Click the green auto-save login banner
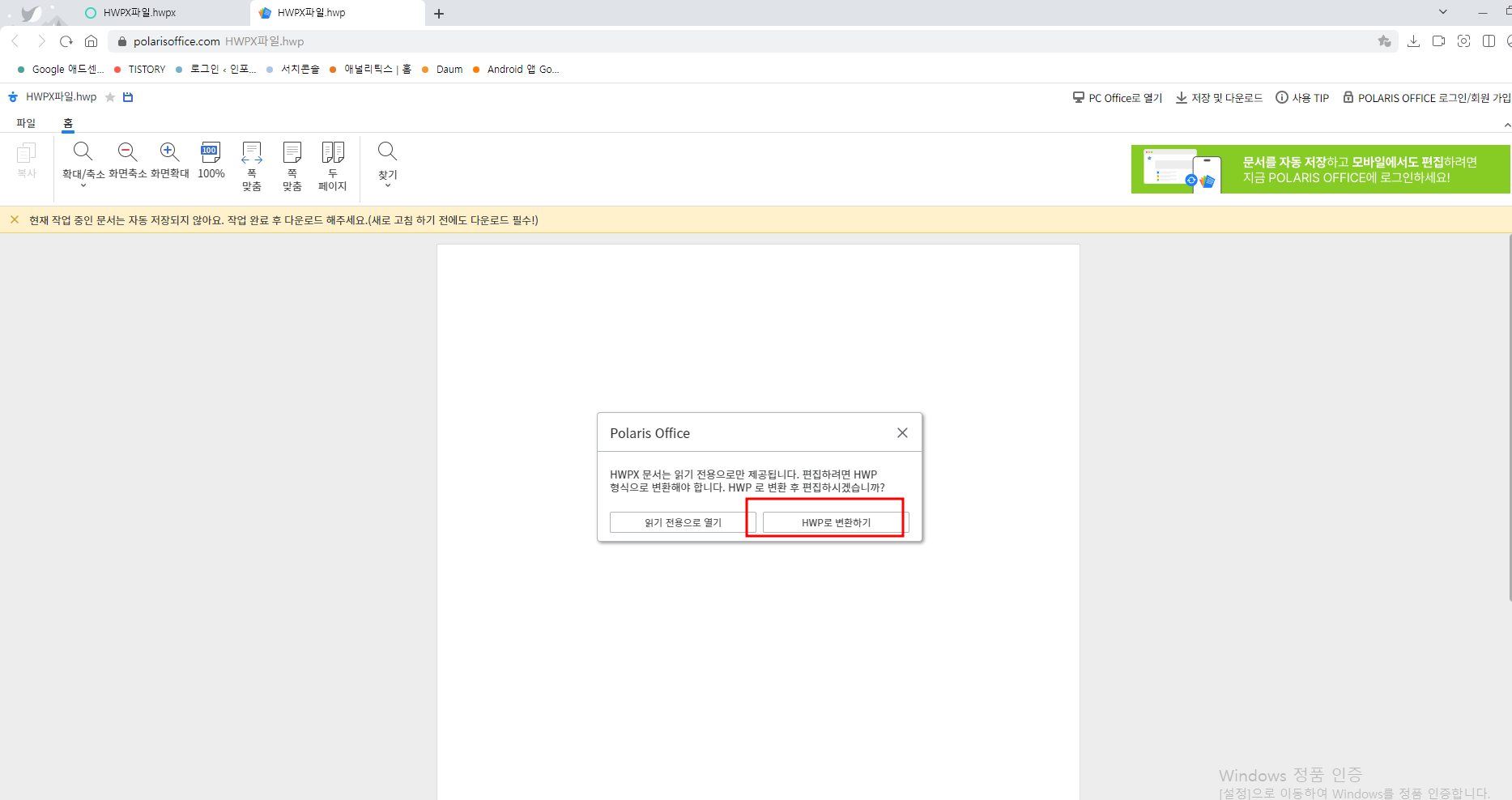Image resolution: width=1512 pixels, height=800 pixels. tap(1321, 169)
